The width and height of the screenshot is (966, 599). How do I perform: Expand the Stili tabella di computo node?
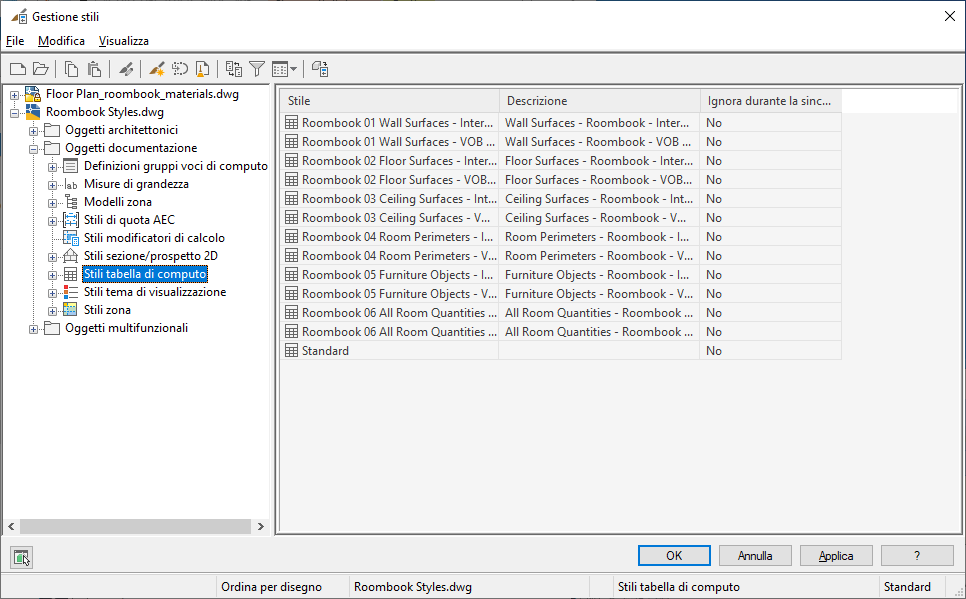(52, 275)
